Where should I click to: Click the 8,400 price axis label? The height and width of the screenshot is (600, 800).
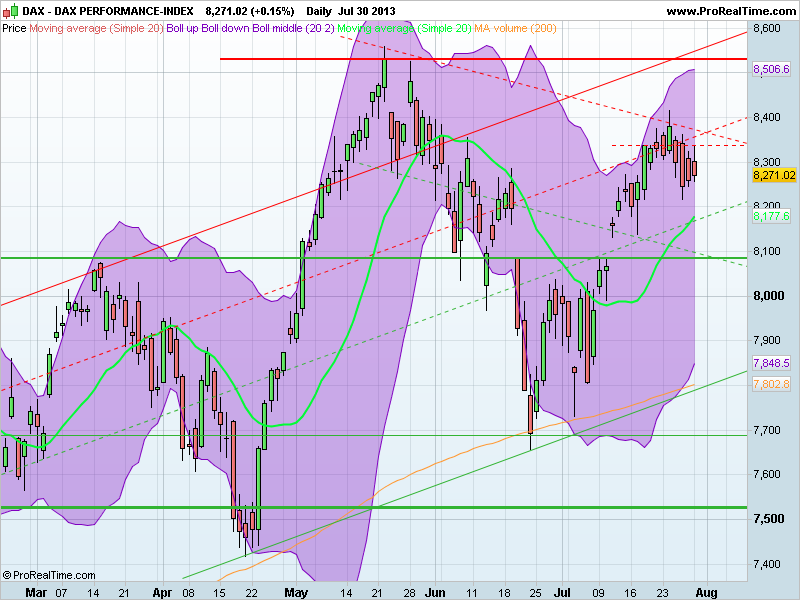[x=767, y=117]
